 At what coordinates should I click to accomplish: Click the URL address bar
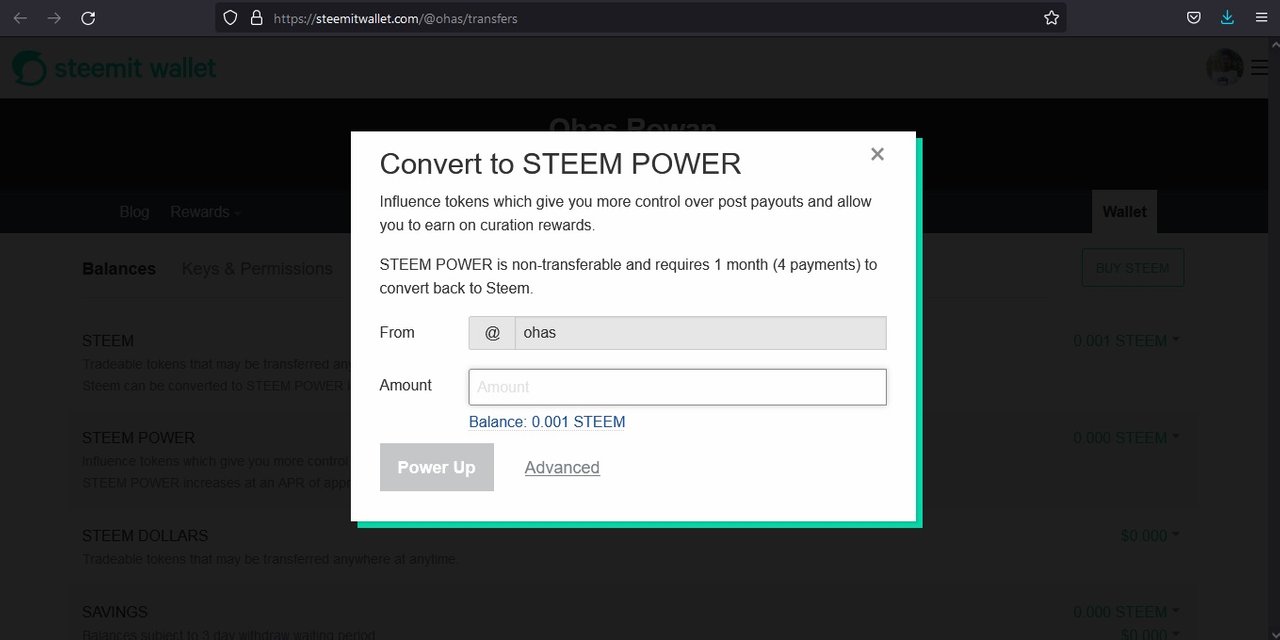tap(640, 18)
